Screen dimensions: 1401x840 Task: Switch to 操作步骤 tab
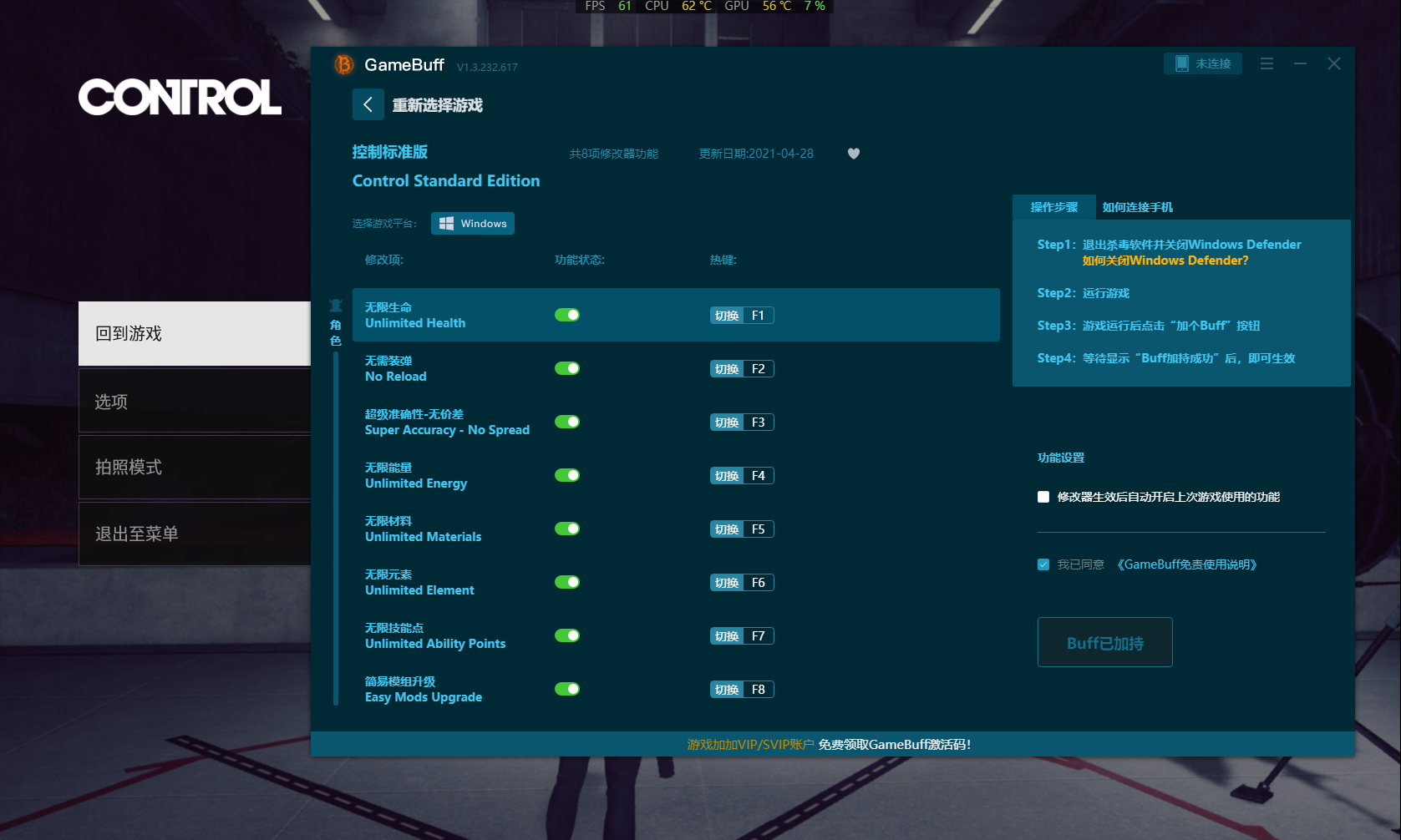(1053, 207)
